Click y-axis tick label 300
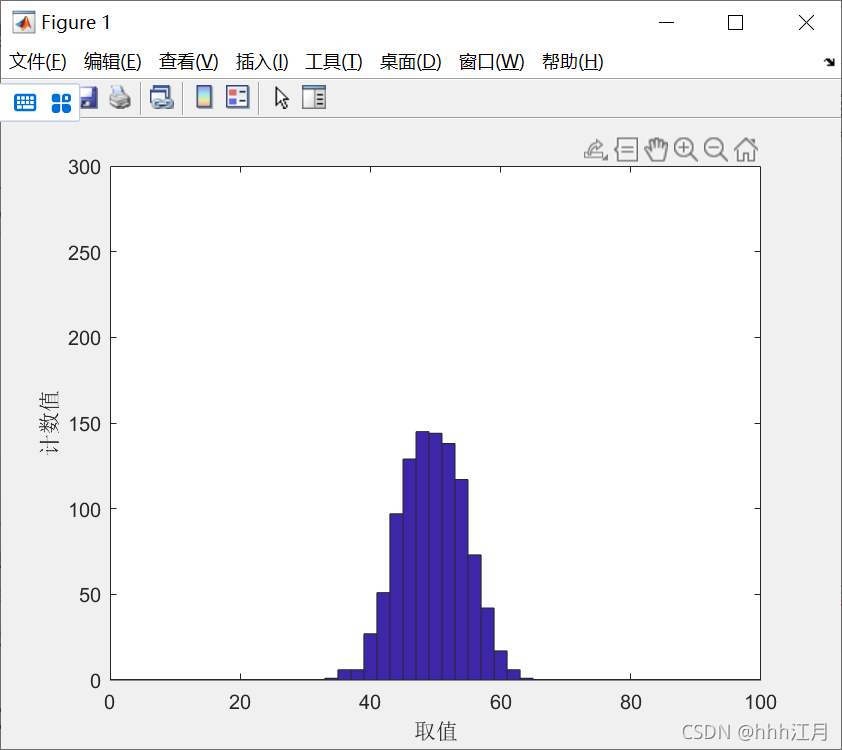Screen dimensions: 842x750 [84, 168]
